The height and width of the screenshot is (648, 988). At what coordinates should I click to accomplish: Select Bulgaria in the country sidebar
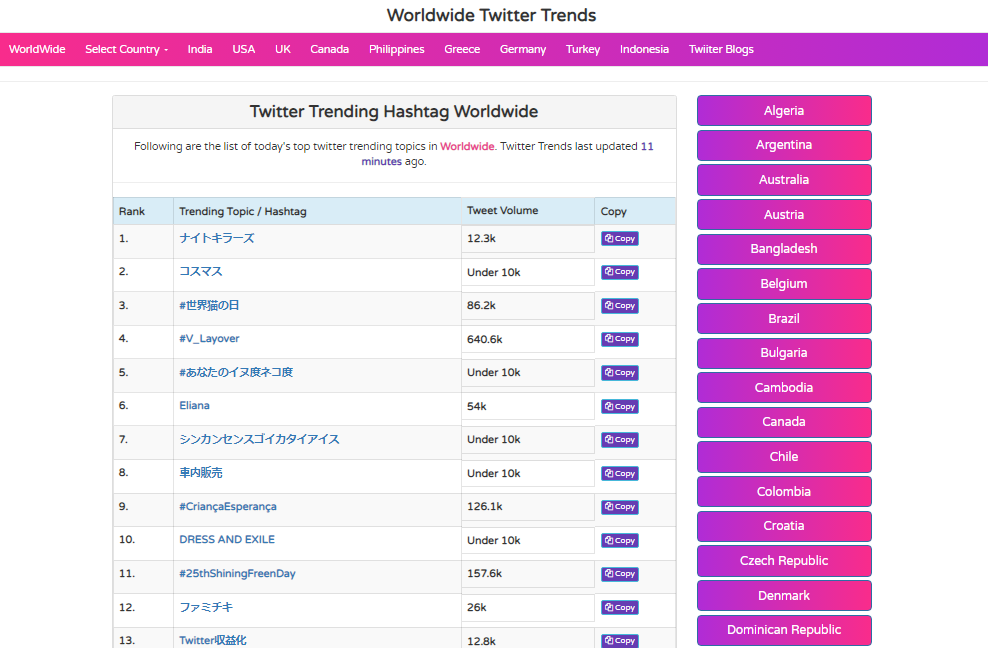(784, 353)
